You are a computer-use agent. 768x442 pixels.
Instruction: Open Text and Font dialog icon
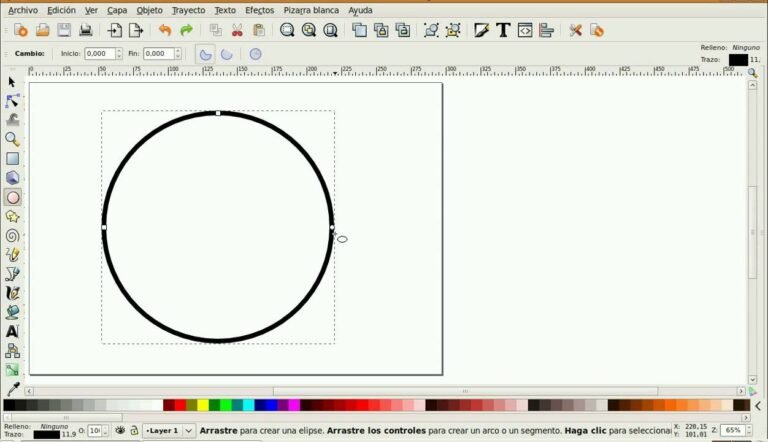503,30
